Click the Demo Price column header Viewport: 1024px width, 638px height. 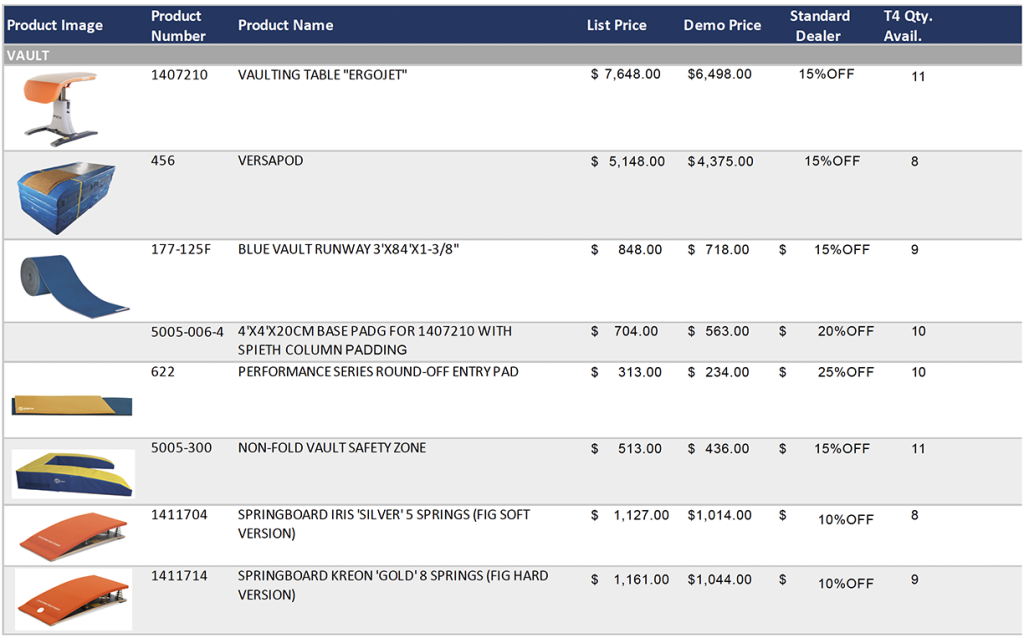click(x=722, y=26)
